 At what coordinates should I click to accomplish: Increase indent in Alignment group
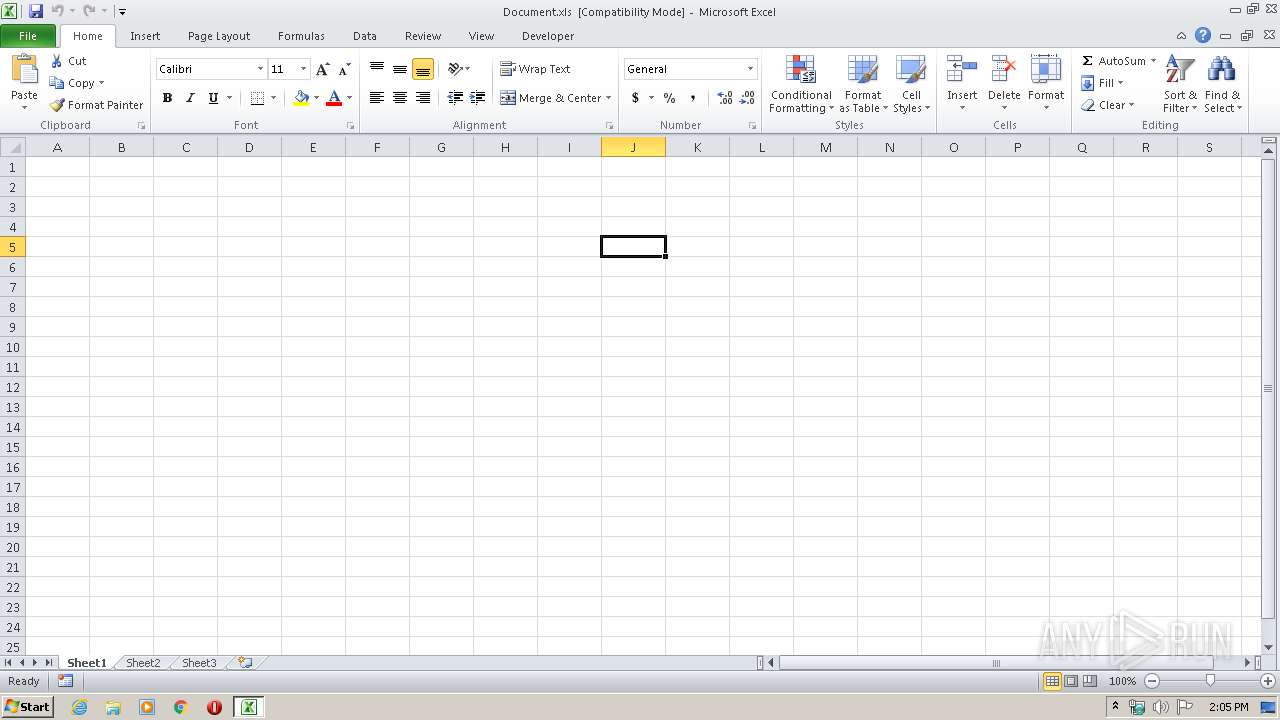coord(478,98)
